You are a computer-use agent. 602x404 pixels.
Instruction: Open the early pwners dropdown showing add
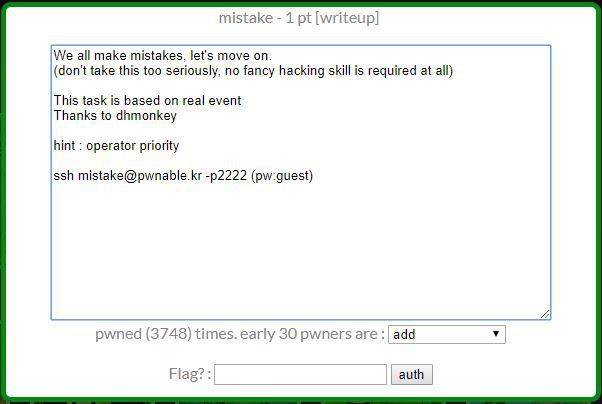447,334
